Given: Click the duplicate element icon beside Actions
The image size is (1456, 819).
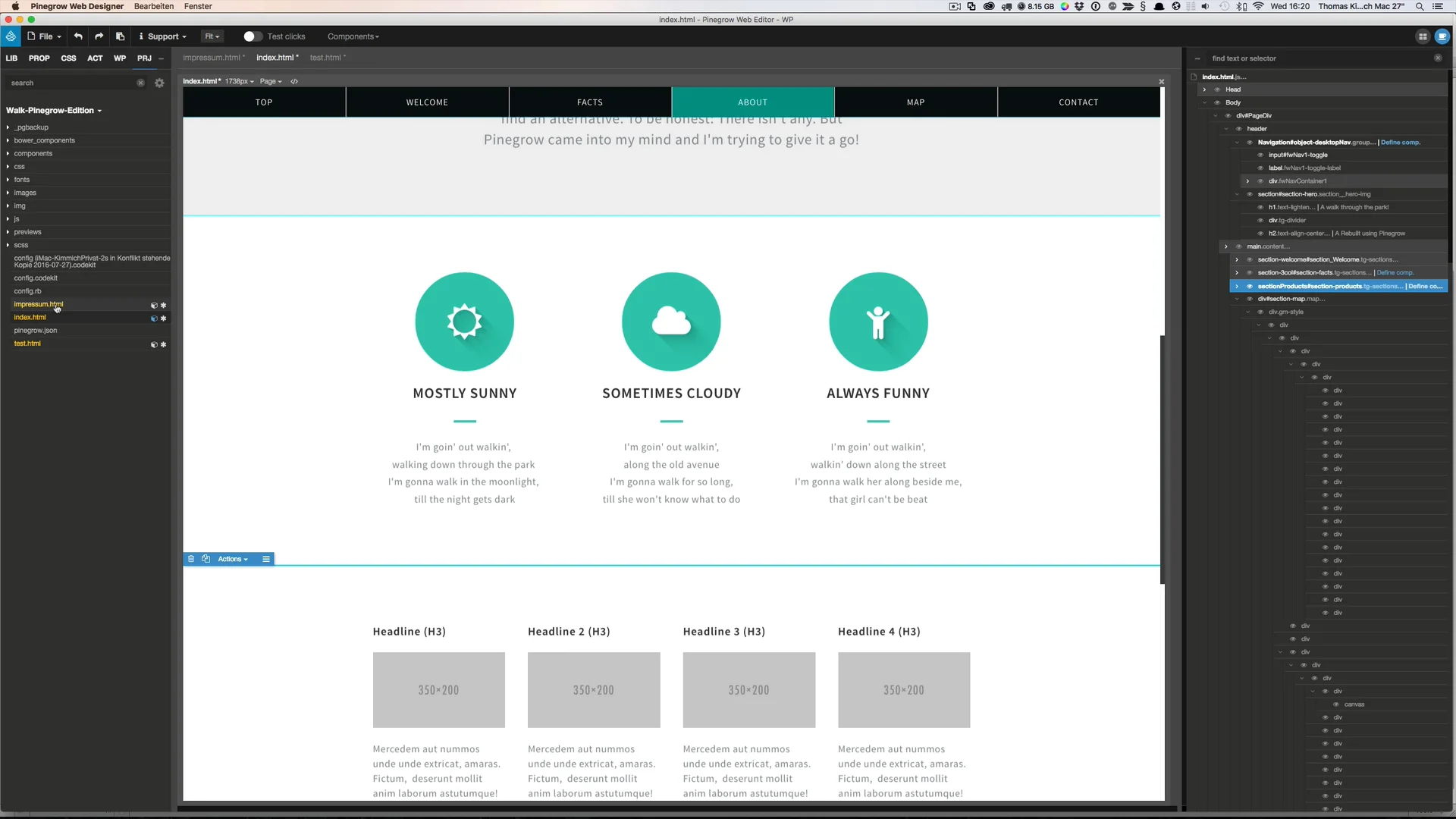Looking at the screenshot, I should 206,559.
